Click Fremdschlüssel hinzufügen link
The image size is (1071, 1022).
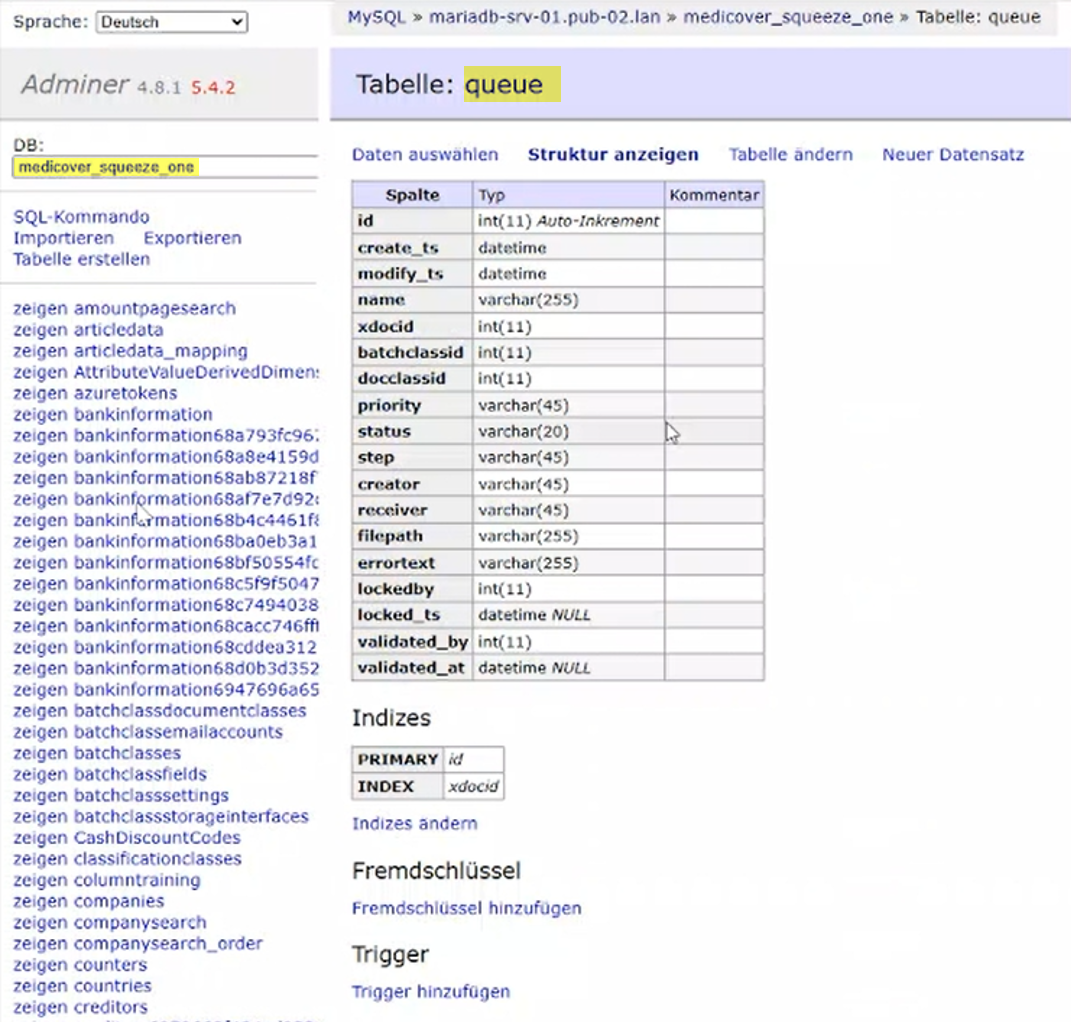pyautogui.click(x=466, y=908)
